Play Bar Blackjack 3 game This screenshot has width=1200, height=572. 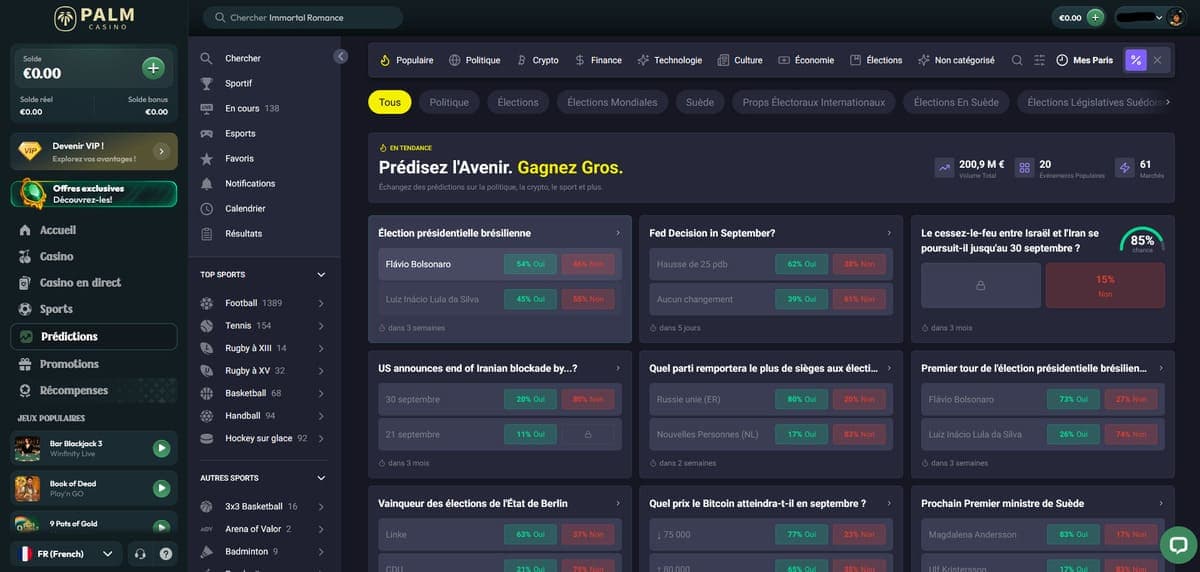point(161,449)
